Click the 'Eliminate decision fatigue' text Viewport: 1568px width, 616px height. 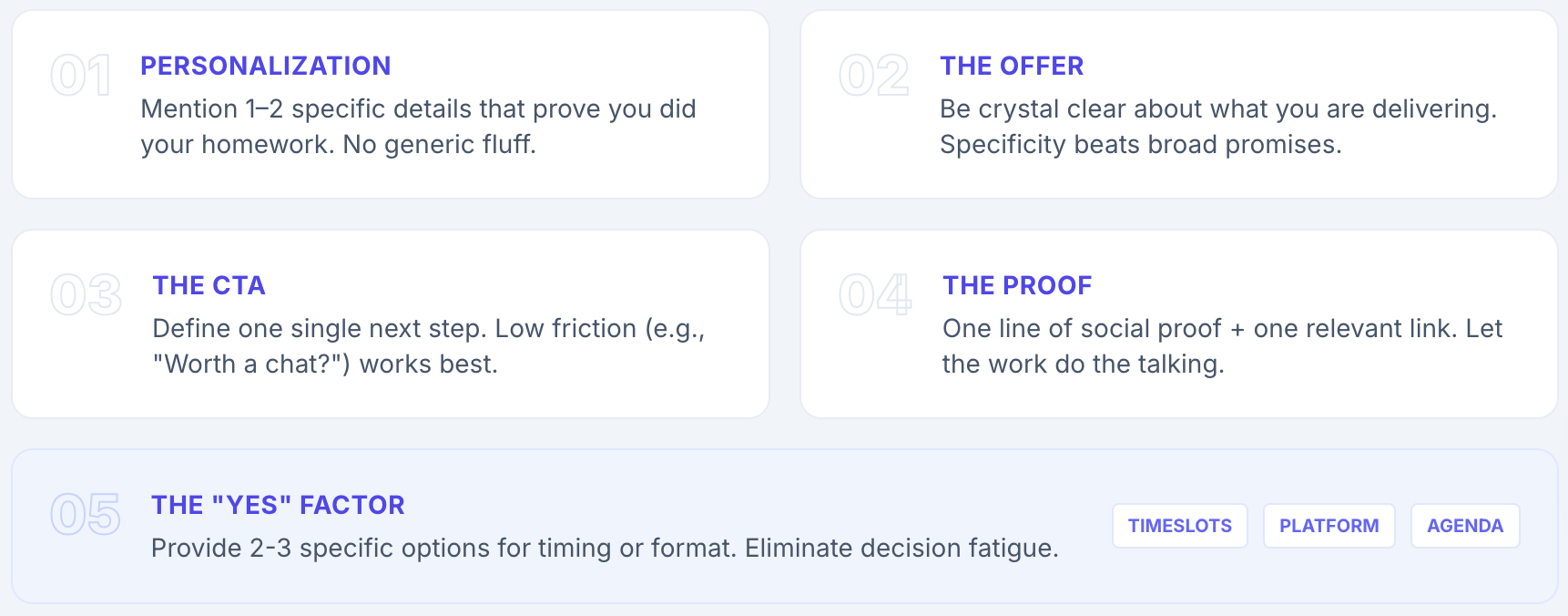pos(901,549)
